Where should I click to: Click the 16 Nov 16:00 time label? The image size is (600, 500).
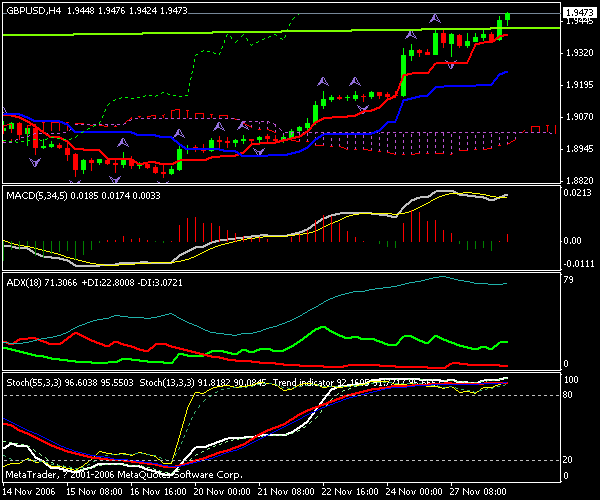pyautogui.click(x=158, y=492)
